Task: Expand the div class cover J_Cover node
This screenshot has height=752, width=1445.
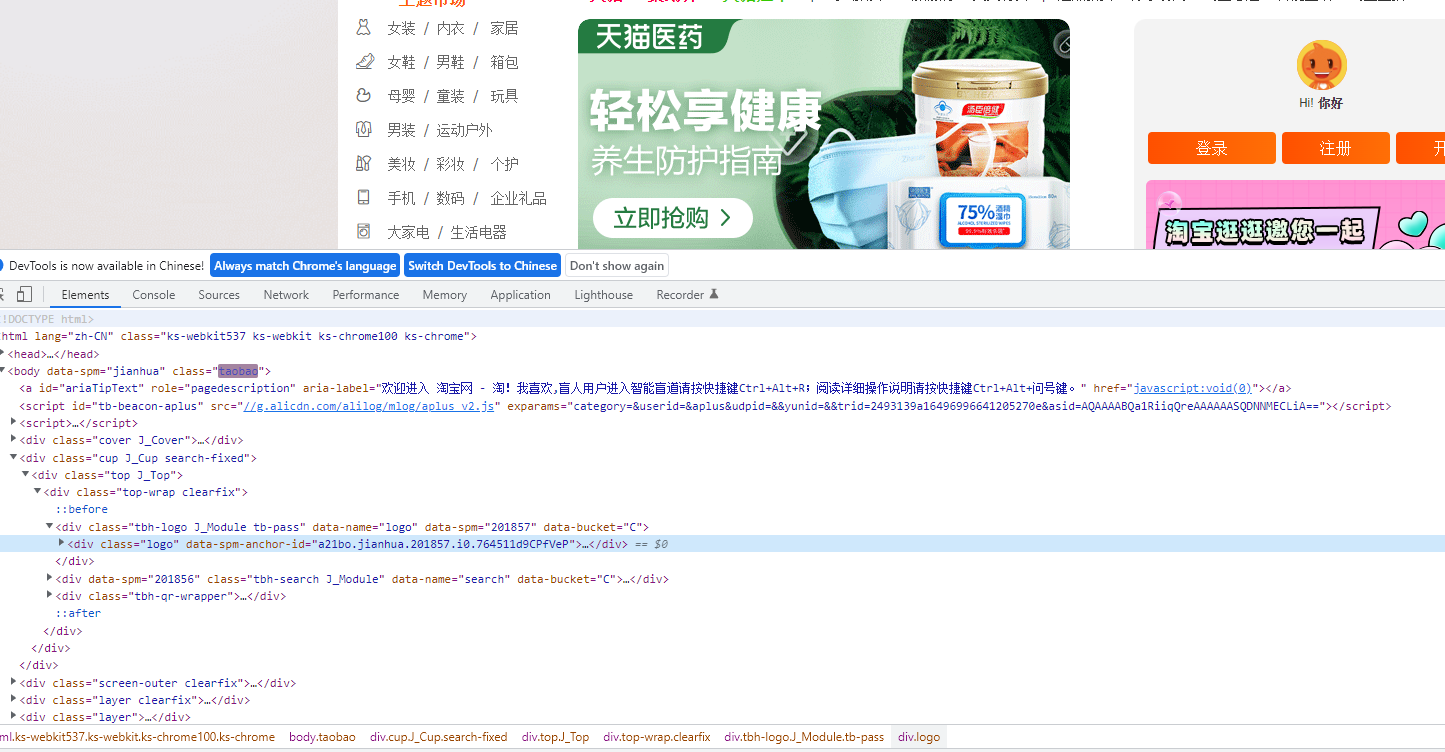Action: (x=14, y=440)
